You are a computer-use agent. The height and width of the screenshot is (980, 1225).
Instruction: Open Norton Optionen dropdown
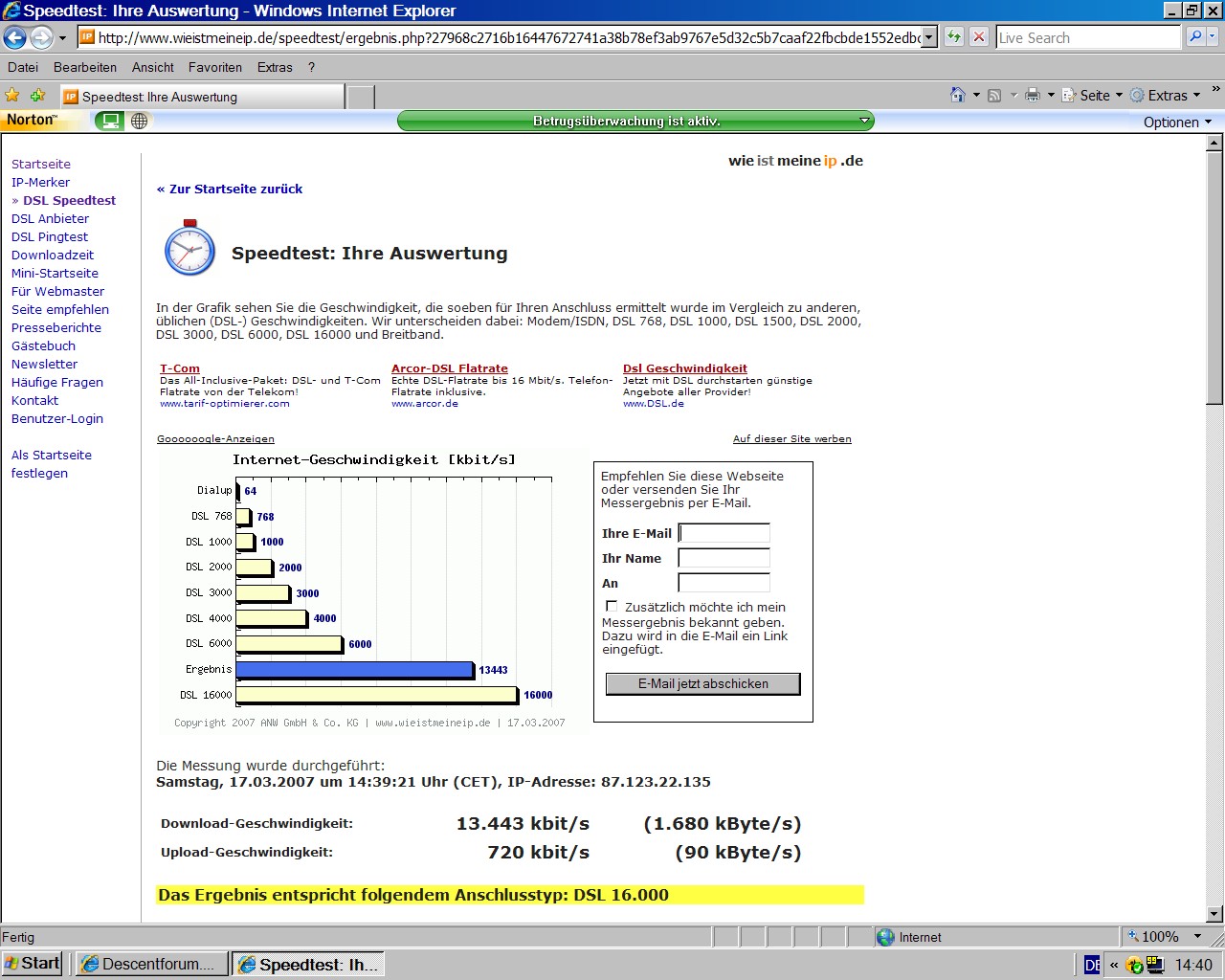(x=1177, y=122)
